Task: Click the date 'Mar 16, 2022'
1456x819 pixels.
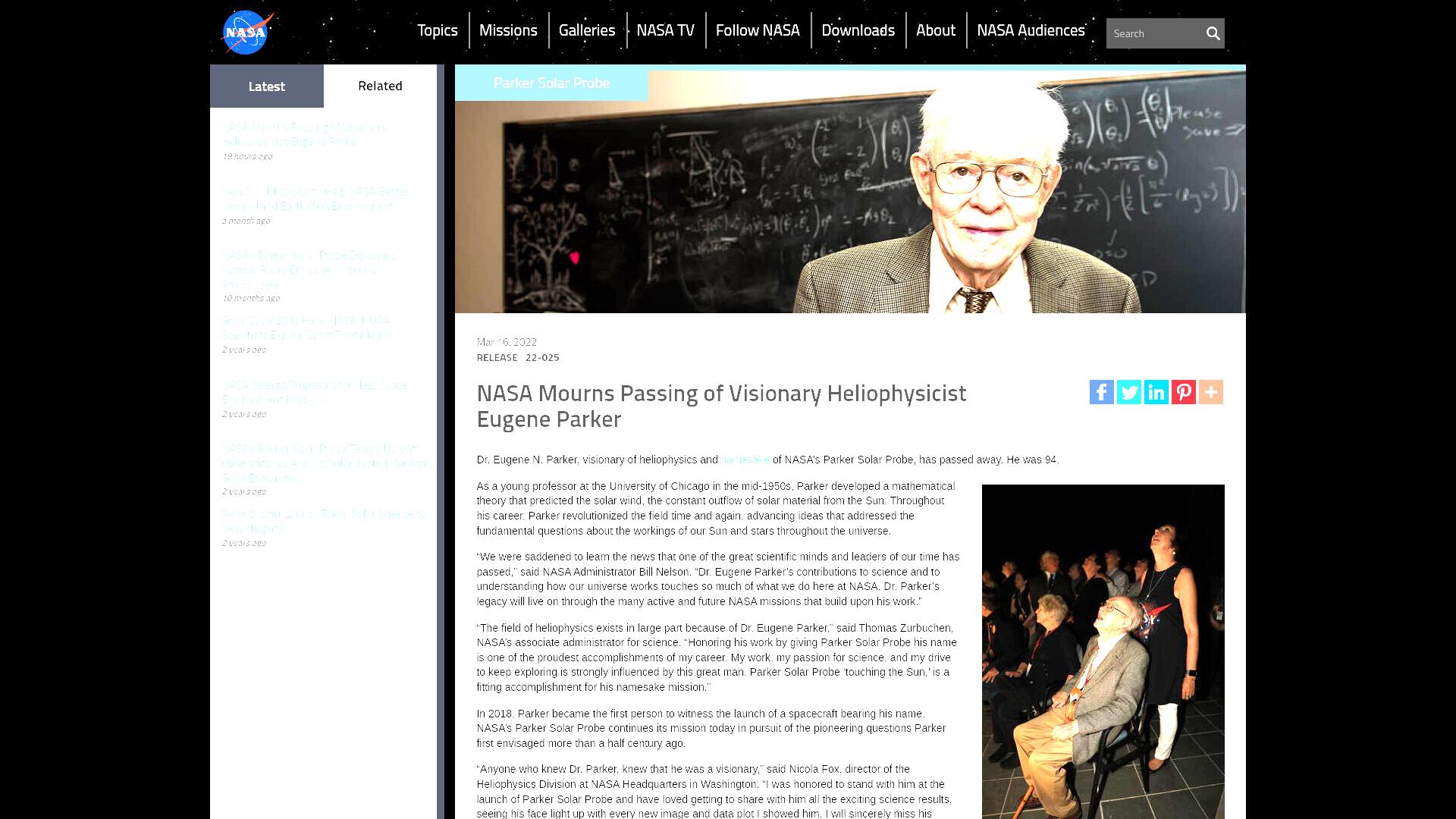Action: tap(507, 342)
